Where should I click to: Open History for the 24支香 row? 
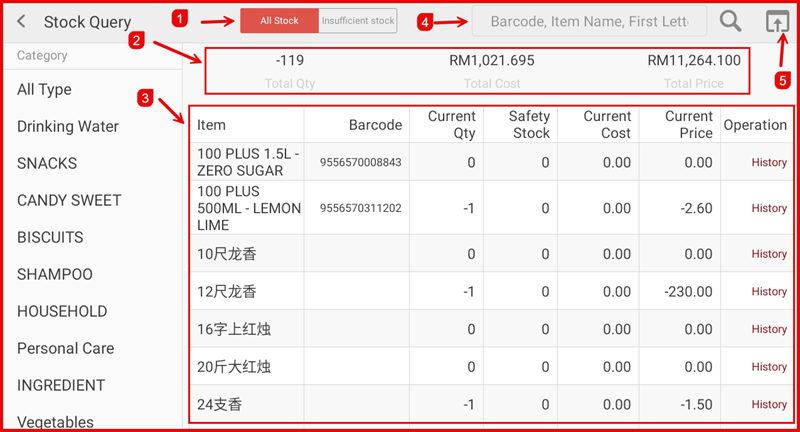[x=768, y=404]
